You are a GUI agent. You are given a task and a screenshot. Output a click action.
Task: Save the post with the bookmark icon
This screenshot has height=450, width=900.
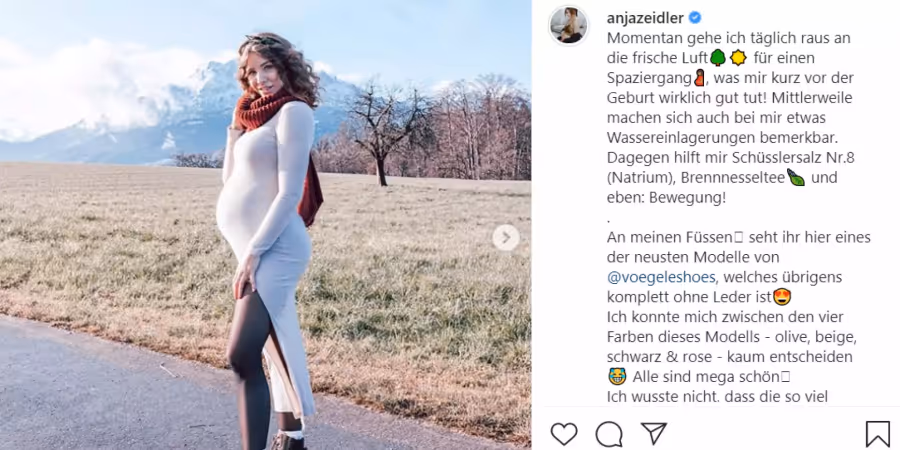(878, 434)
